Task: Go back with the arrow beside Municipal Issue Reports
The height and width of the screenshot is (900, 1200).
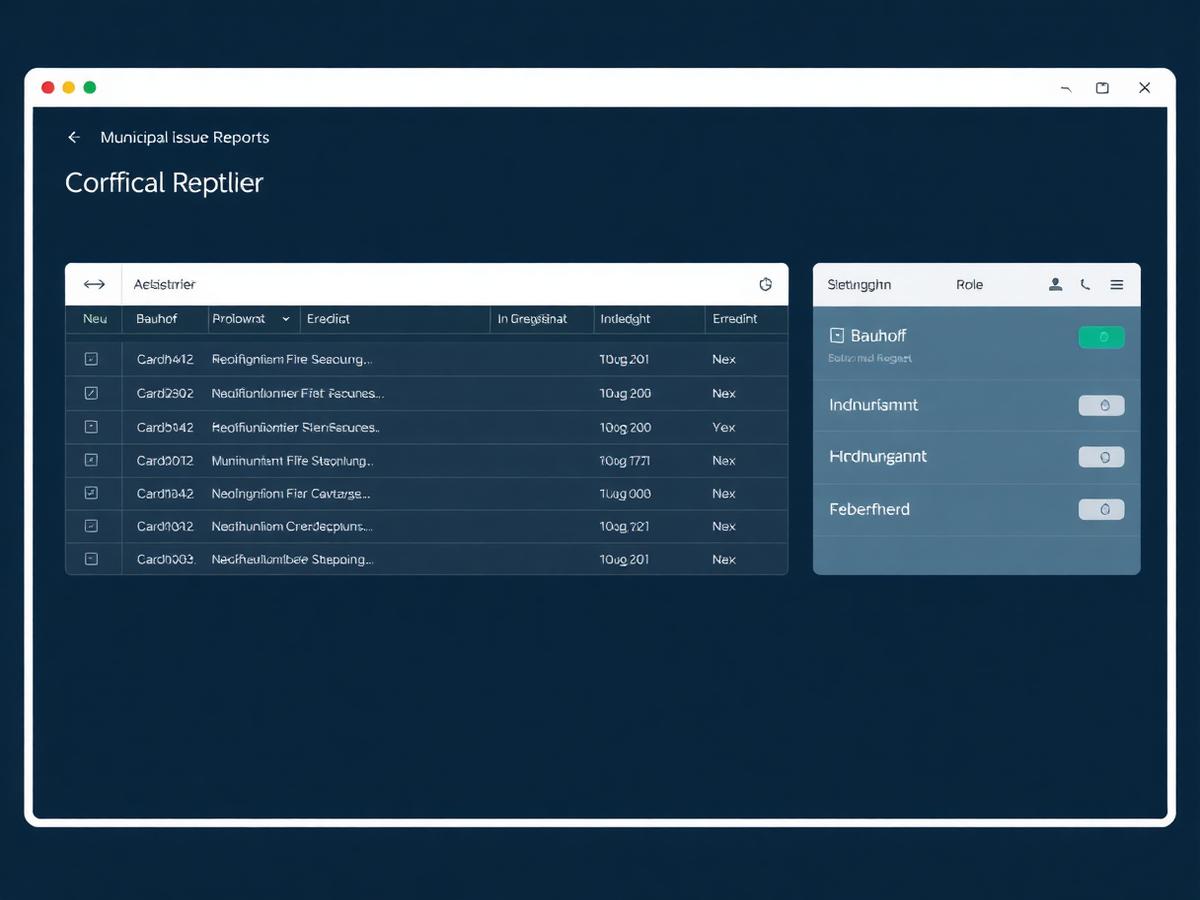Action: 73,137
